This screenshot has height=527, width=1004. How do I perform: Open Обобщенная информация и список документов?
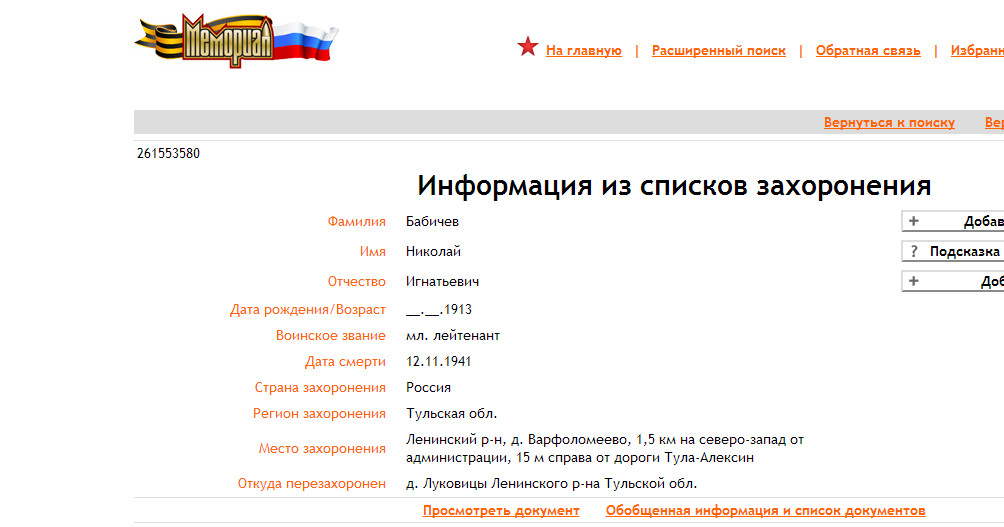tap(765, 511)
